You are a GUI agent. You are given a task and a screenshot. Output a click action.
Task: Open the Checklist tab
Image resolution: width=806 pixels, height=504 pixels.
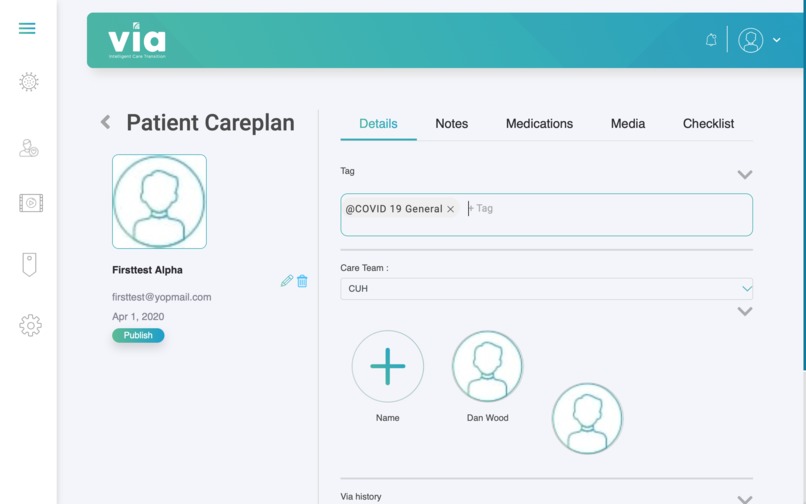[708, 124]
